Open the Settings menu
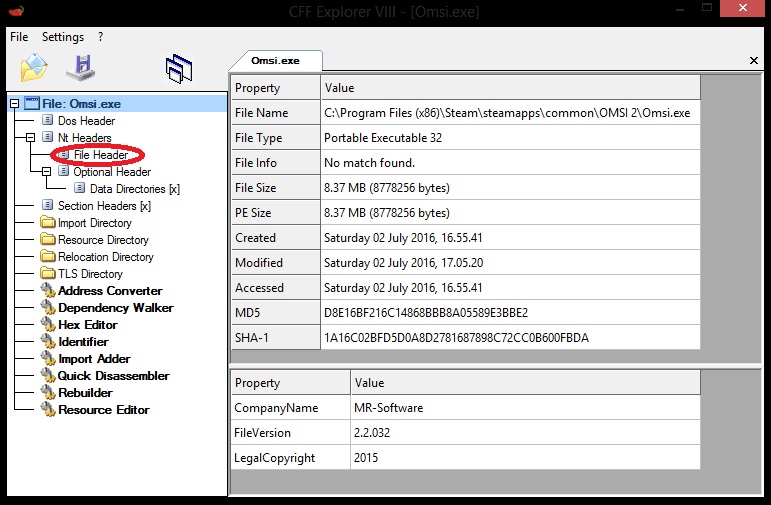Screen dimensions: 771x505 coord(62,37)
